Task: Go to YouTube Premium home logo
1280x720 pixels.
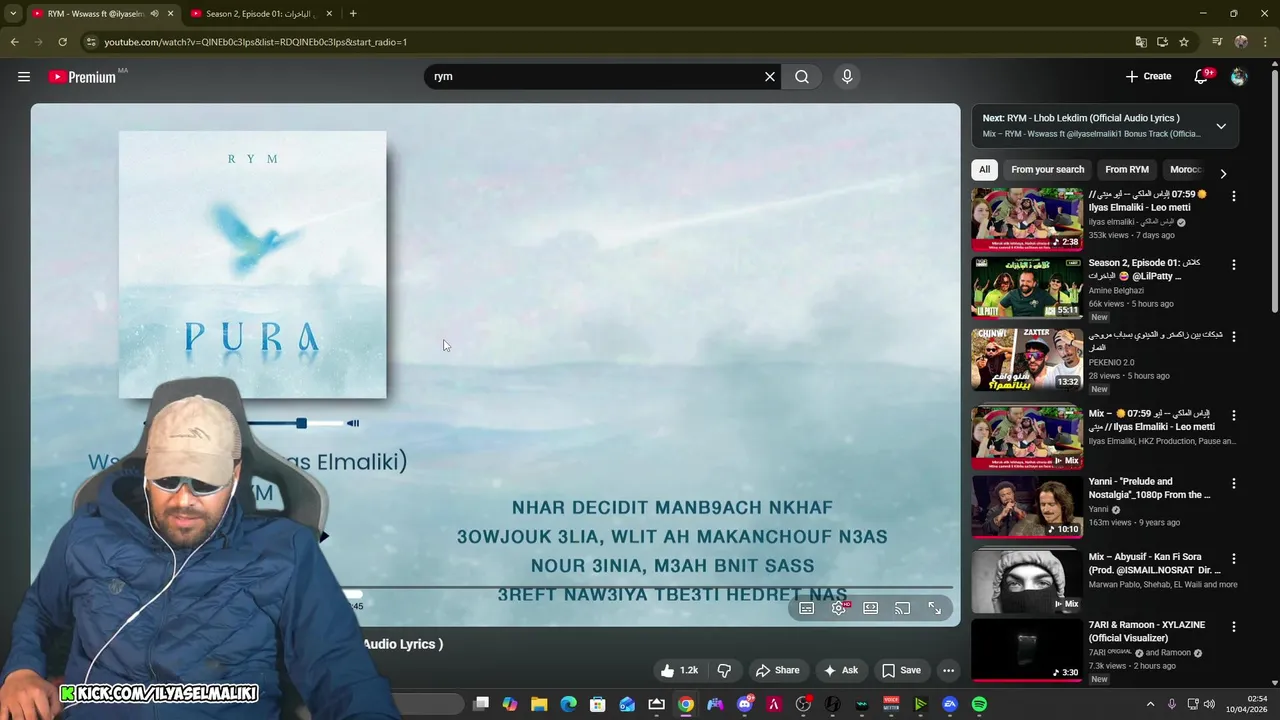Action: (82, 77)
